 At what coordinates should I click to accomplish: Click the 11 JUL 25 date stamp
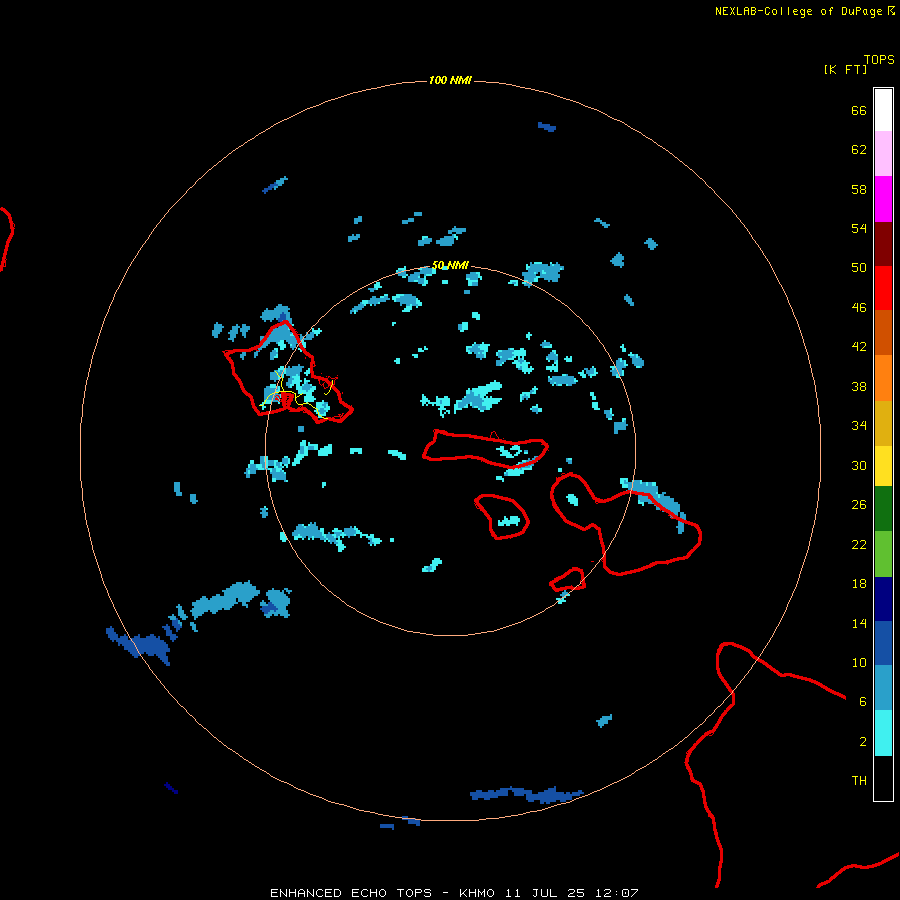coord(545,893)
